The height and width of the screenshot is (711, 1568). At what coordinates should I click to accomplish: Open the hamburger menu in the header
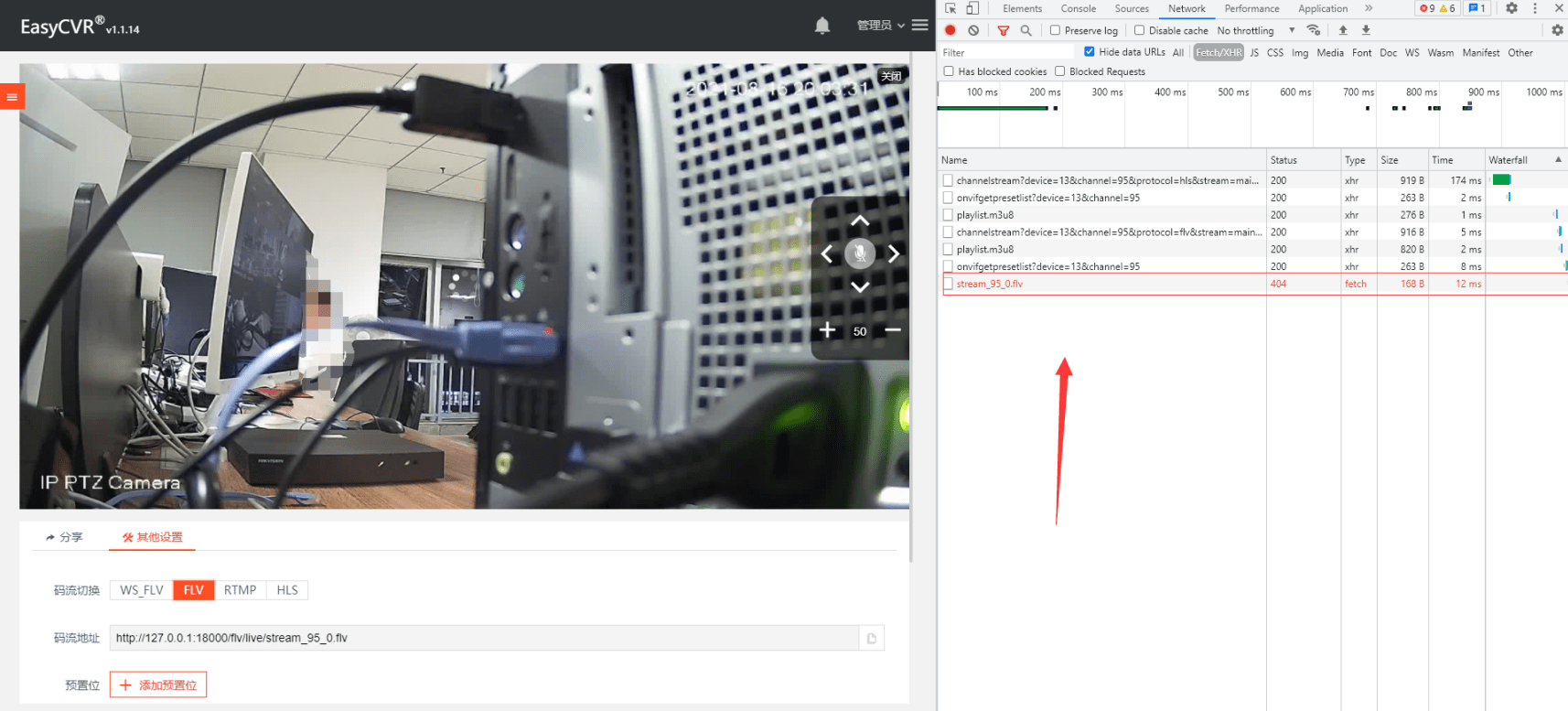(x=919, y=26)
